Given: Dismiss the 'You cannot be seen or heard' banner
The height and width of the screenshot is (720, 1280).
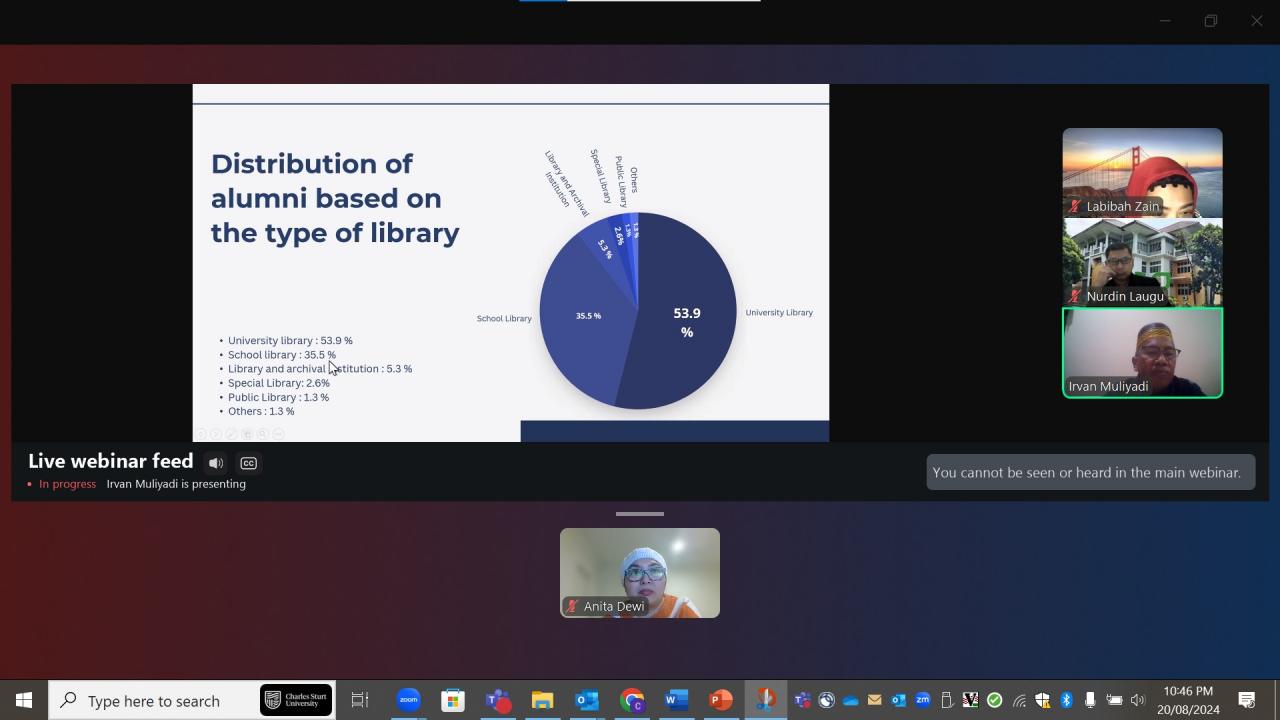Looking at the screenshot, I should click(1089, 472).
